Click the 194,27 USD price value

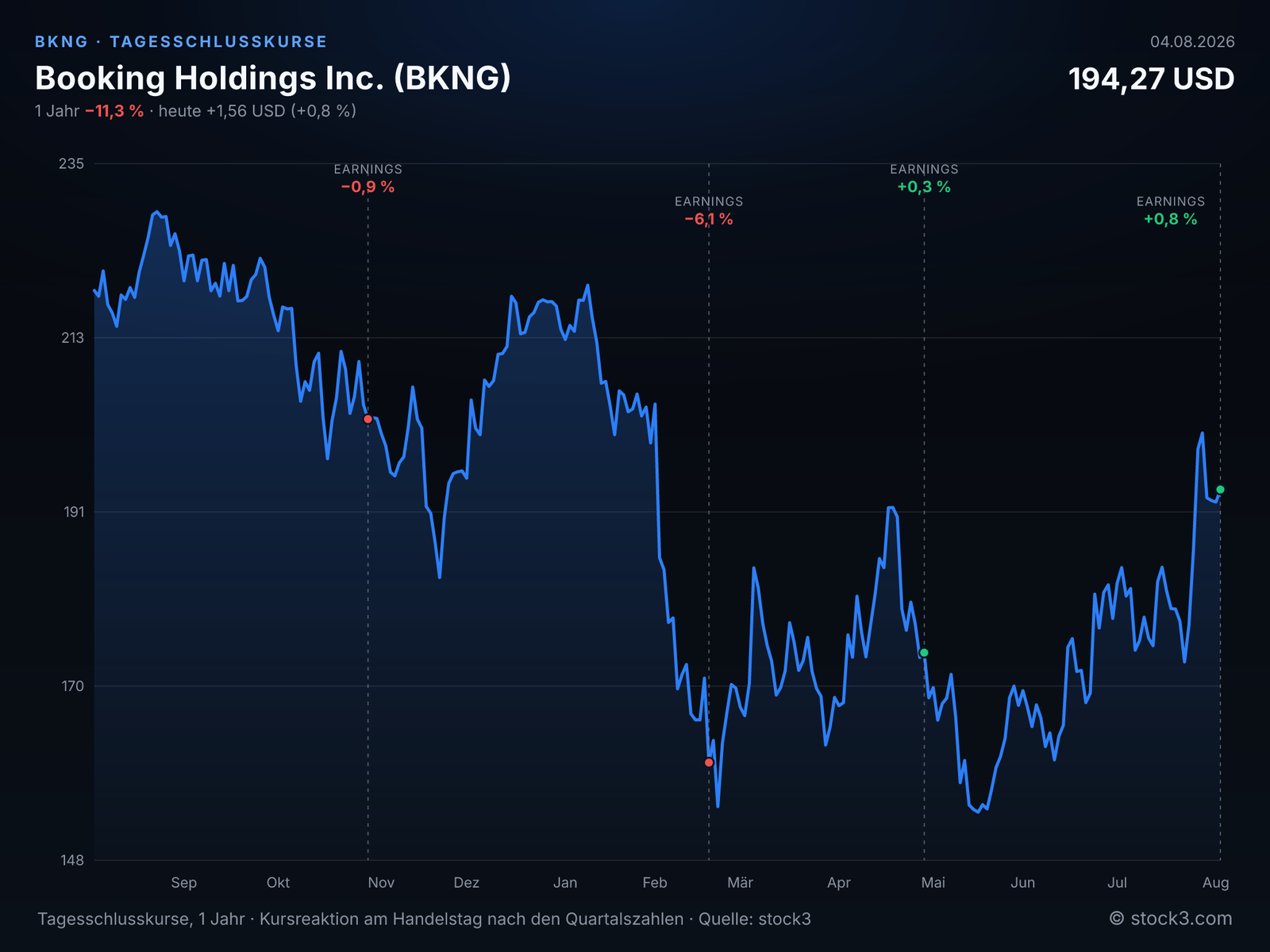tap(1151, 79)
